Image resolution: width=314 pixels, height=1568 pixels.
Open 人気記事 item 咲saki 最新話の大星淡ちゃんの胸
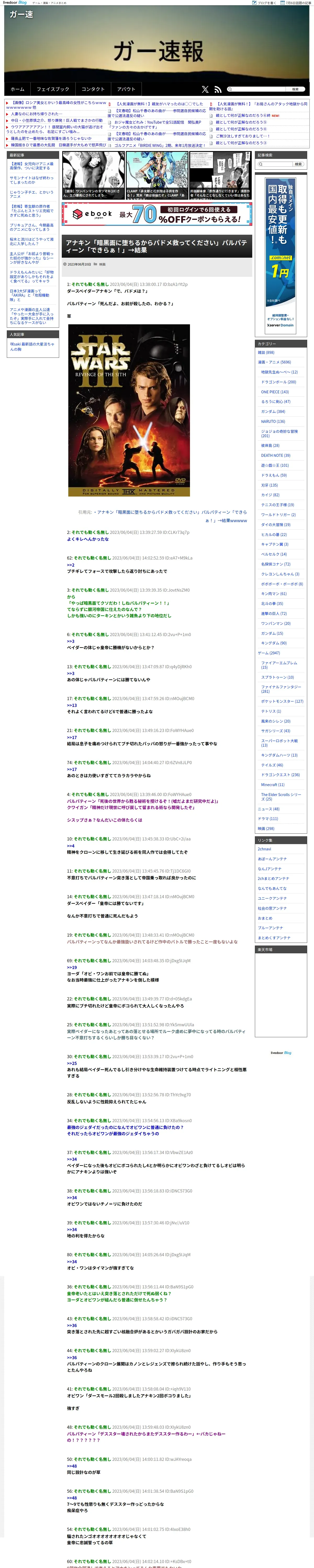pyautogui.click(x=32, y=347)
